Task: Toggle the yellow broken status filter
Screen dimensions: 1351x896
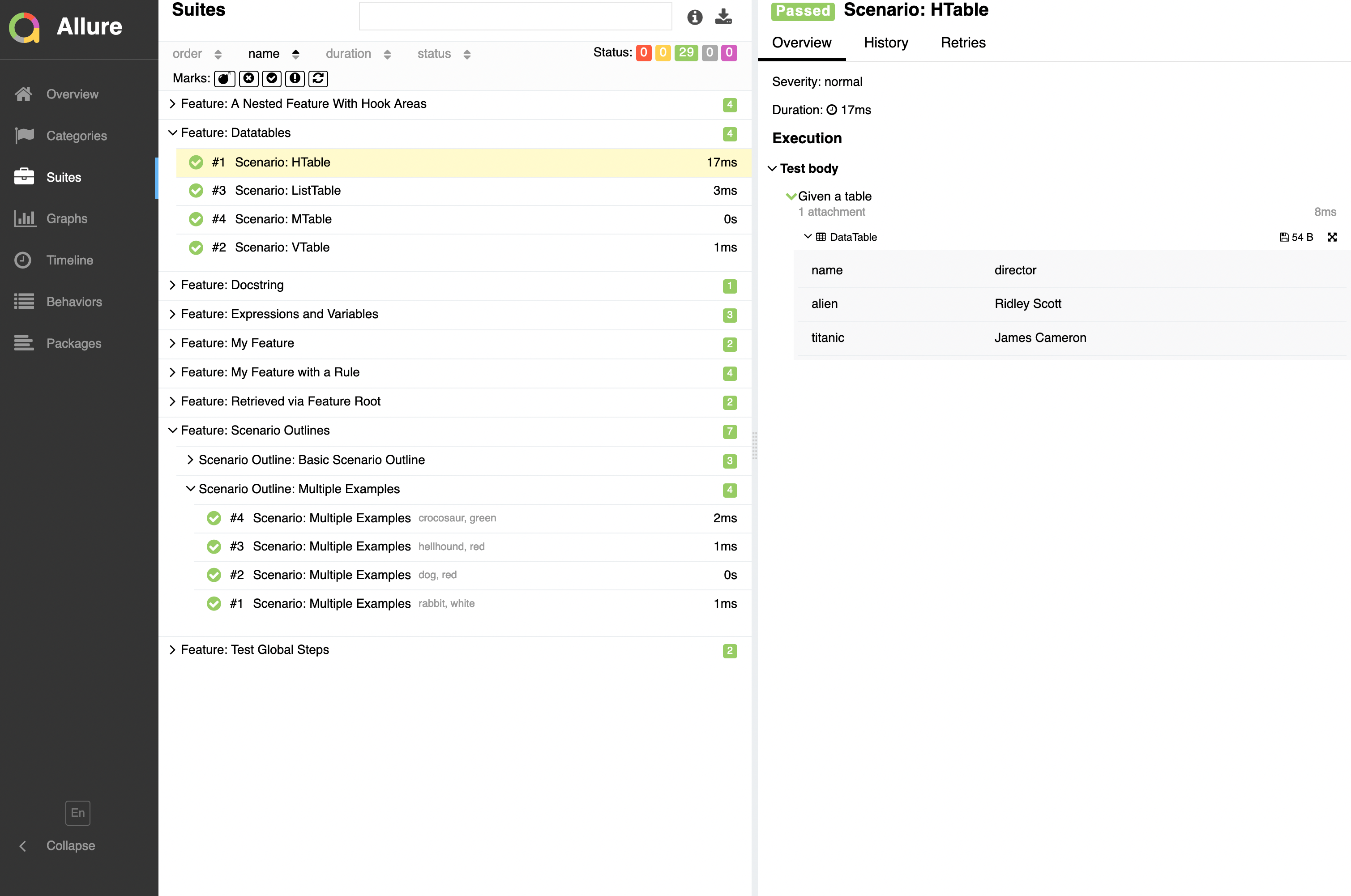Action: pos(663,52)
